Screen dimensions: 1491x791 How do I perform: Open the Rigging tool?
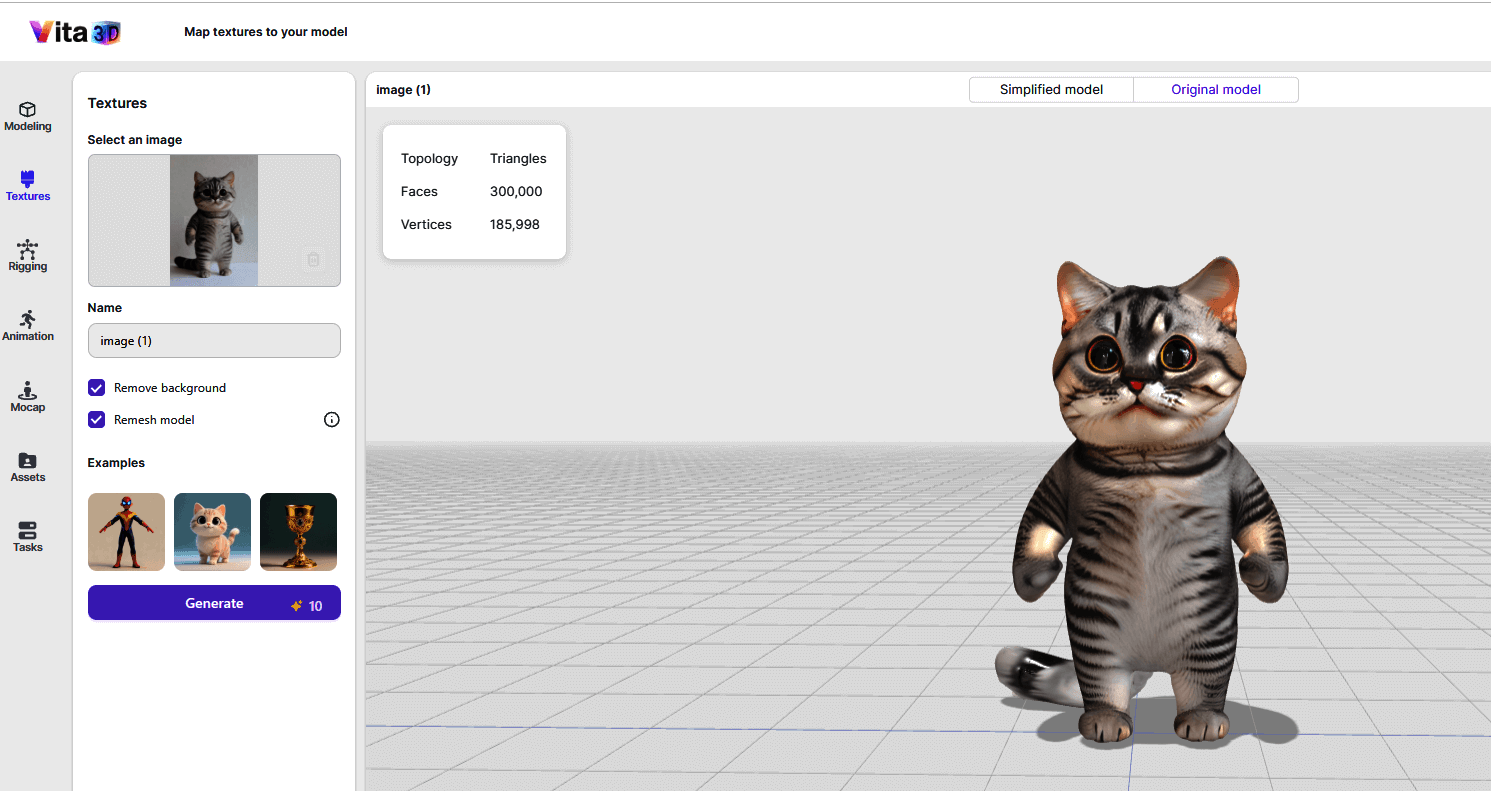(x=28, y=256)
